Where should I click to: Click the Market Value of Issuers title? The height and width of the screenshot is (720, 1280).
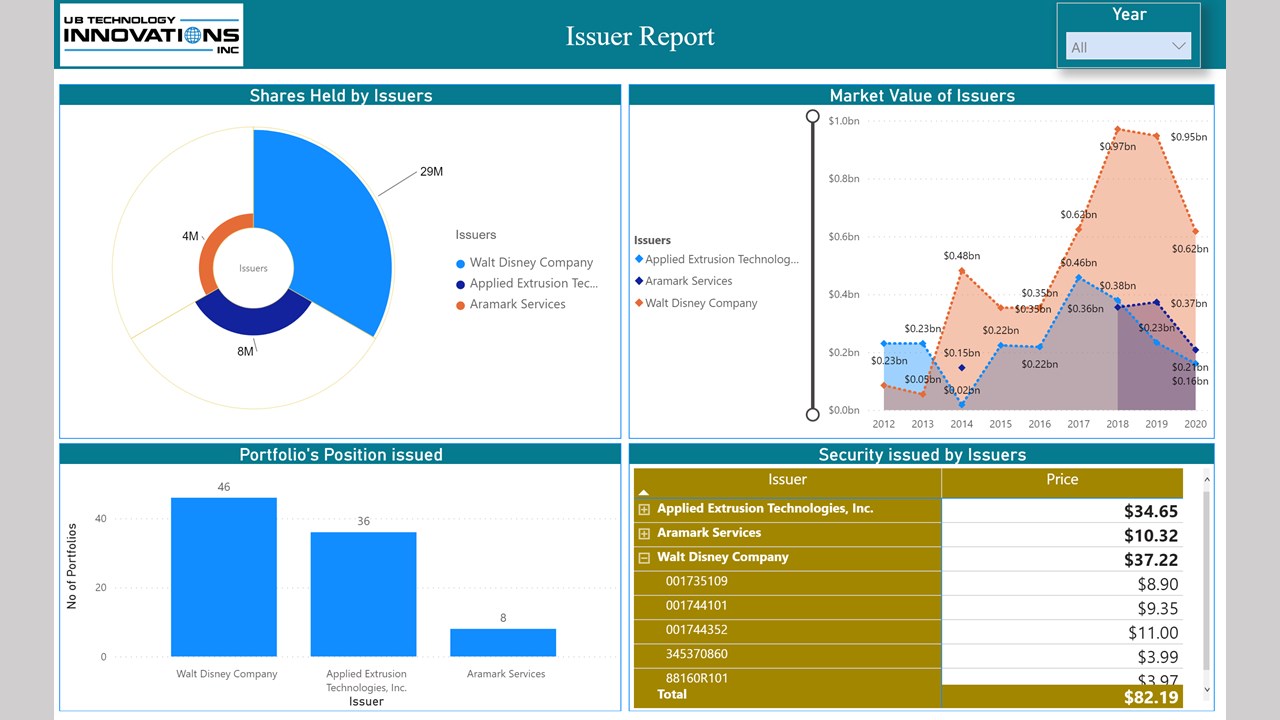[922, 96]
